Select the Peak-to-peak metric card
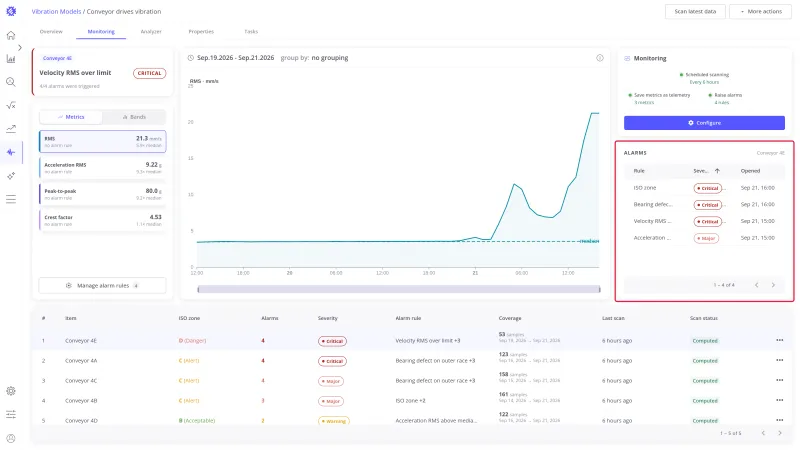Screen dimensions: 800x450 click(103, 194)
